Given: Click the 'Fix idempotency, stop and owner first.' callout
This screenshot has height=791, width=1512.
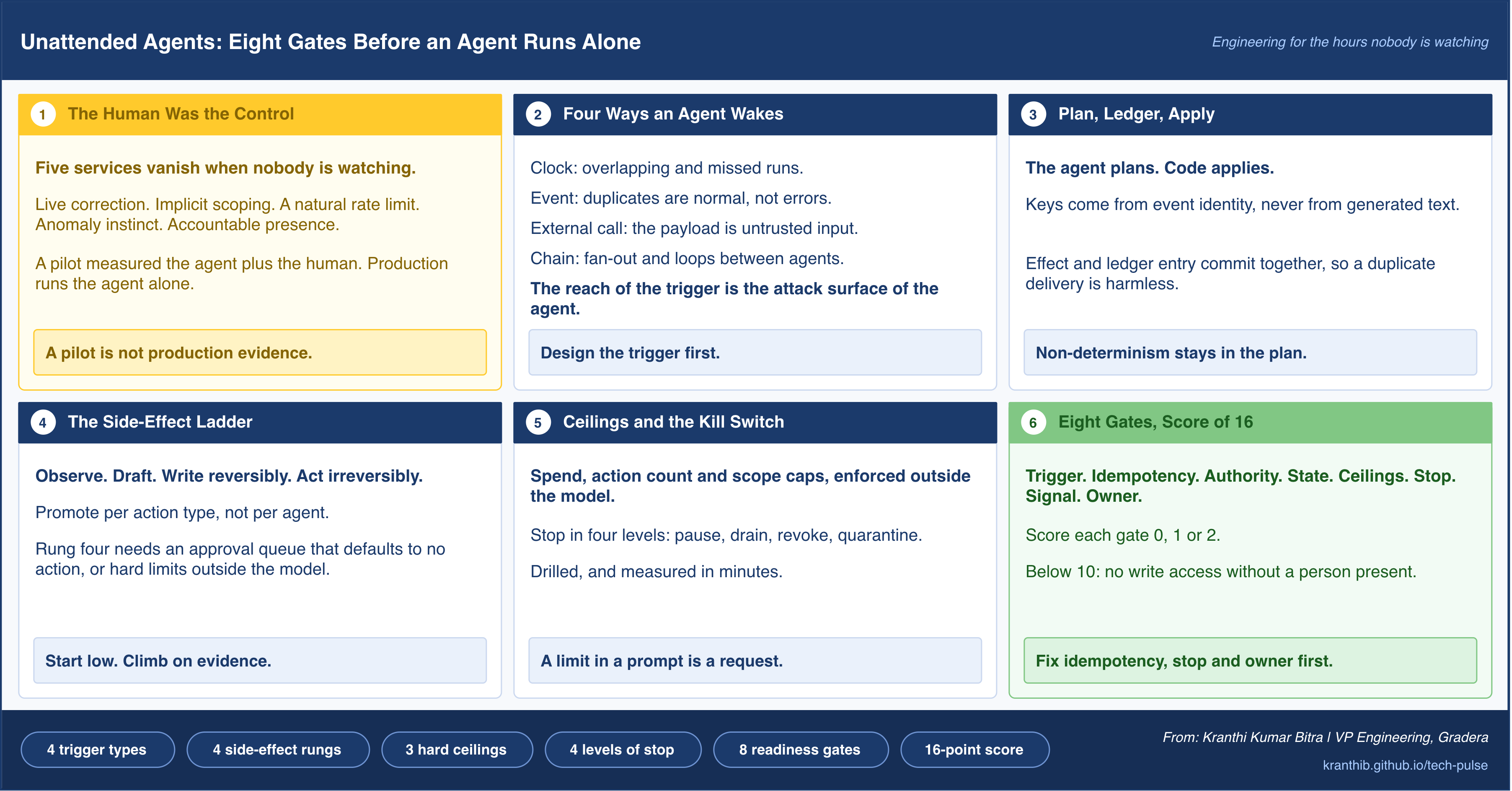Looking at the screenshot, I should (1250, 661).
